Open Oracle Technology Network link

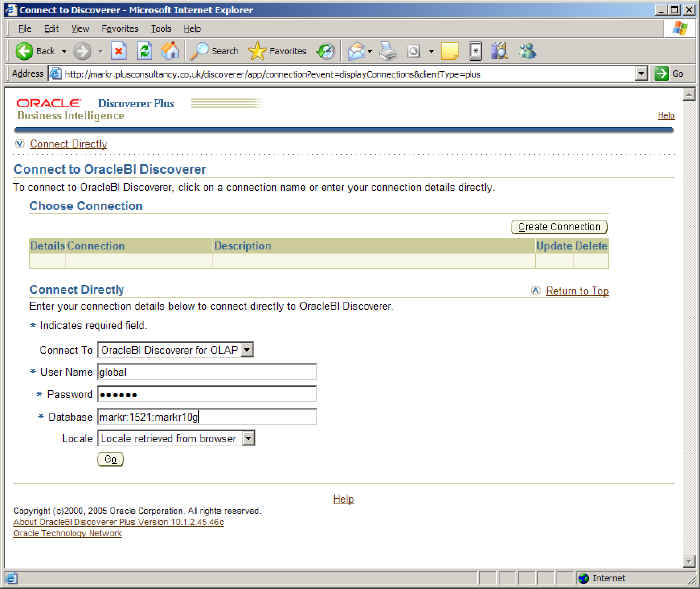pos(67,533)
